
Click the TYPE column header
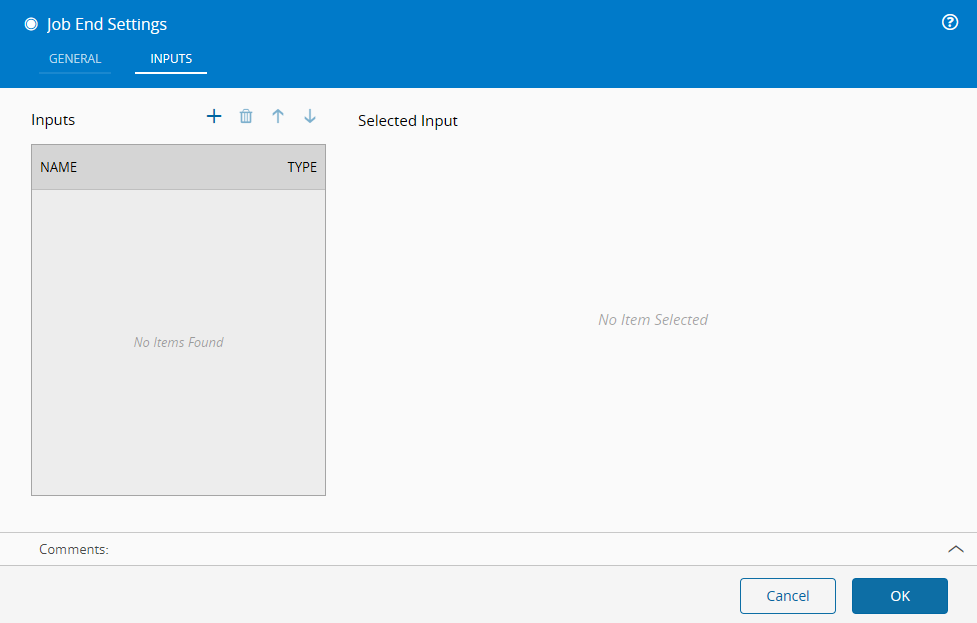302,167
